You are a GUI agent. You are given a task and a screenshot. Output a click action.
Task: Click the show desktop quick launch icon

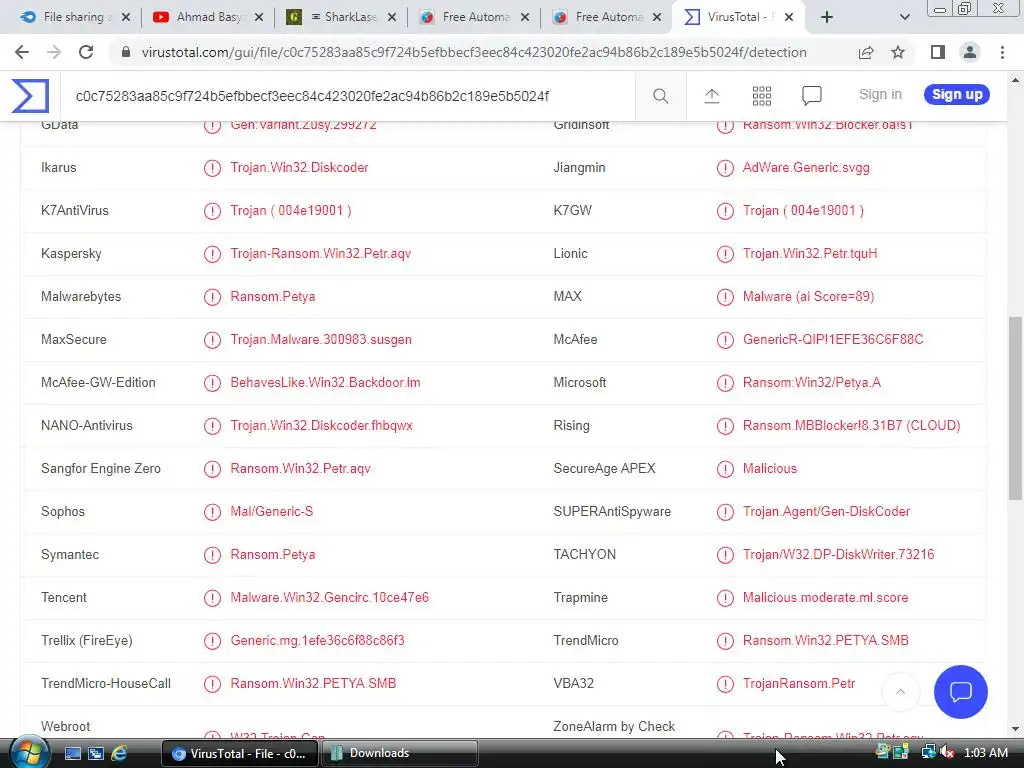coord(72,754)
